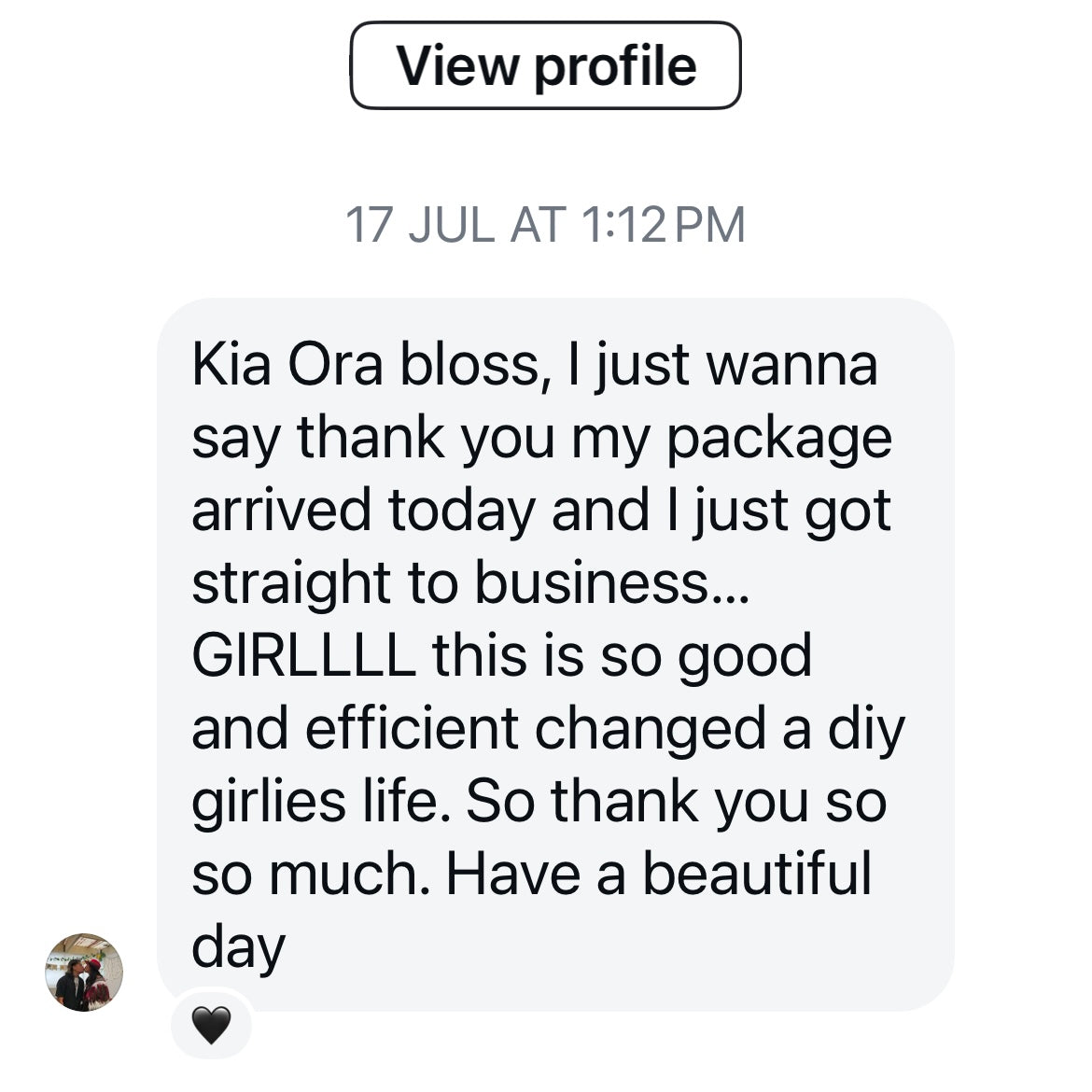Click the word "efficient" in message

point(412,728)
